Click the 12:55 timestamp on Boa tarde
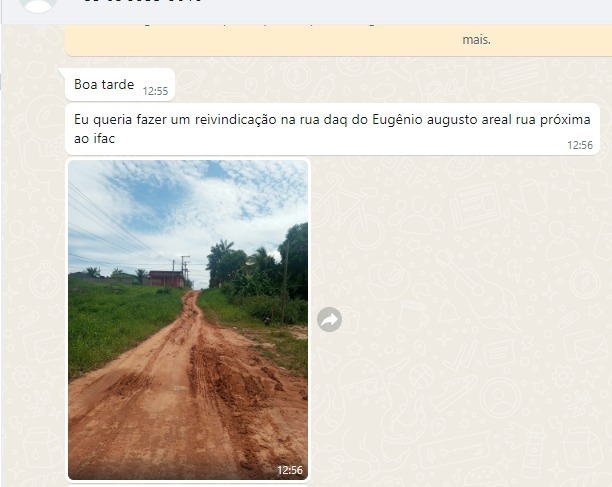 (x=155, y=91)
